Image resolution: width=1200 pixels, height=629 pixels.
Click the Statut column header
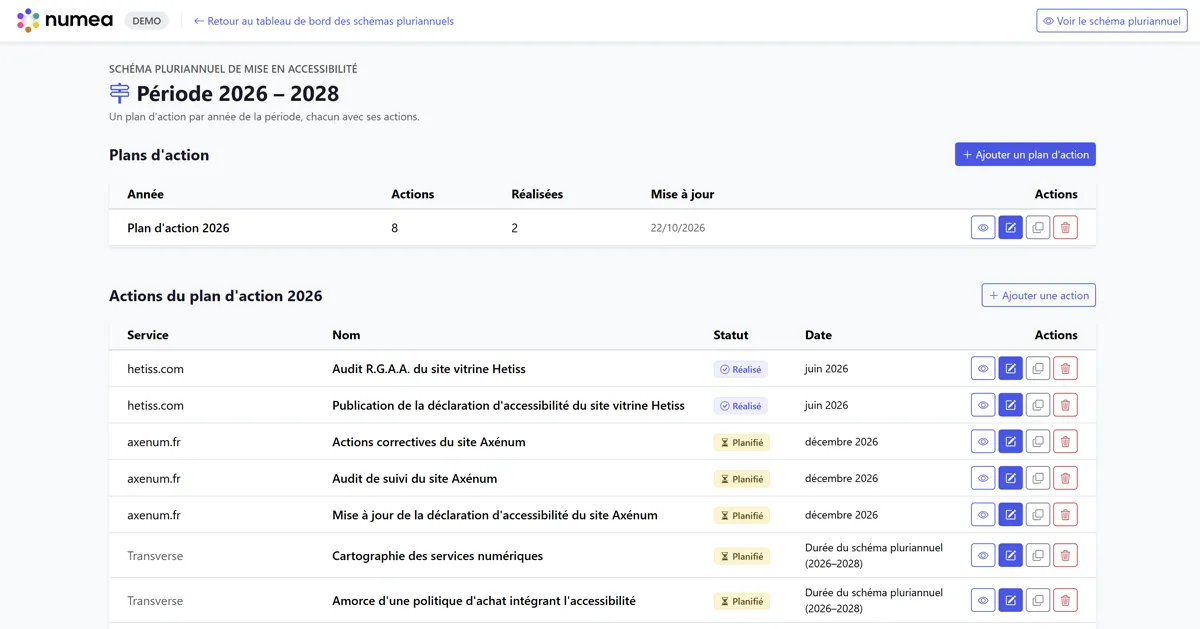tap(731, 335)
